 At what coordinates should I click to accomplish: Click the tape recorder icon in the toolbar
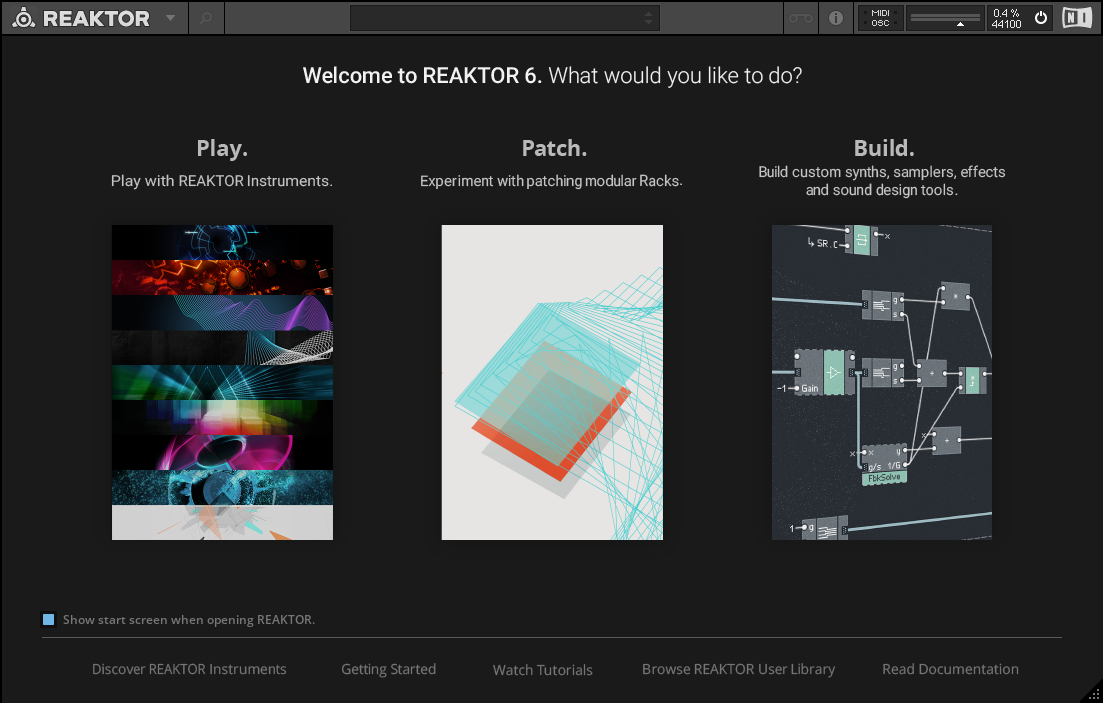pyautogui.click(x=800, y=17)
